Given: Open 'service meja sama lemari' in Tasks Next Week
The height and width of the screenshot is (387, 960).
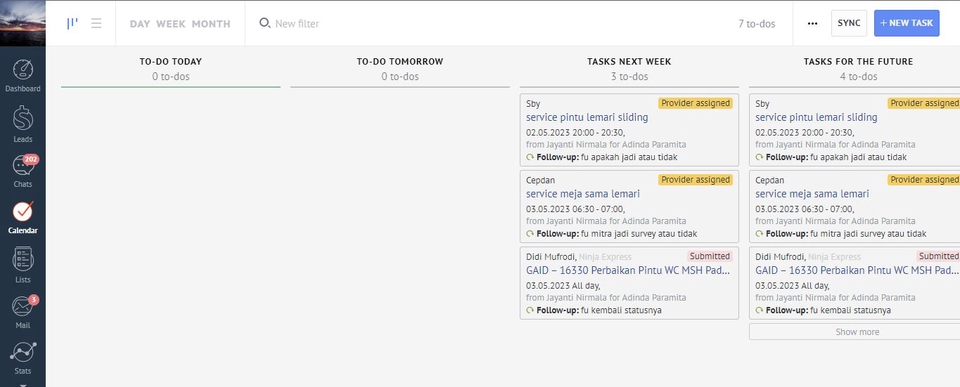Looking at the screenshot, I should [583, 194].
